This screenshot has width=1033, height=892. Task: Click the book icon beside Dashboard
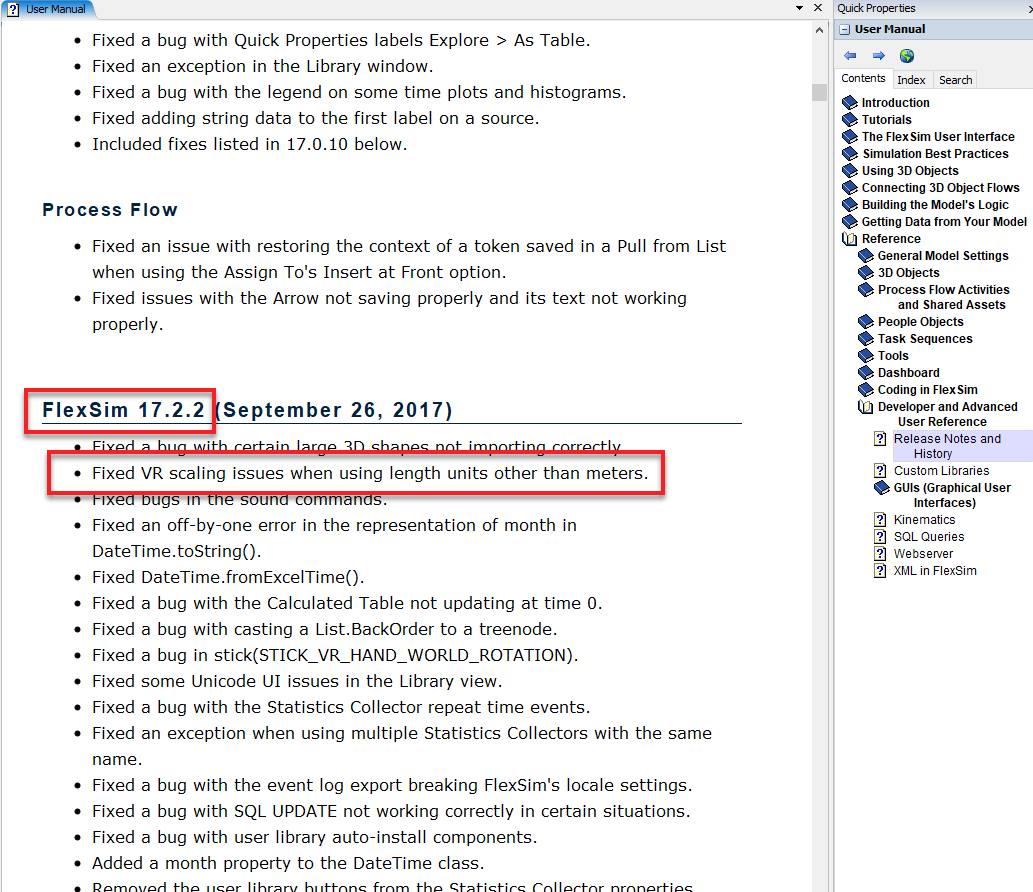coord(866,373)
